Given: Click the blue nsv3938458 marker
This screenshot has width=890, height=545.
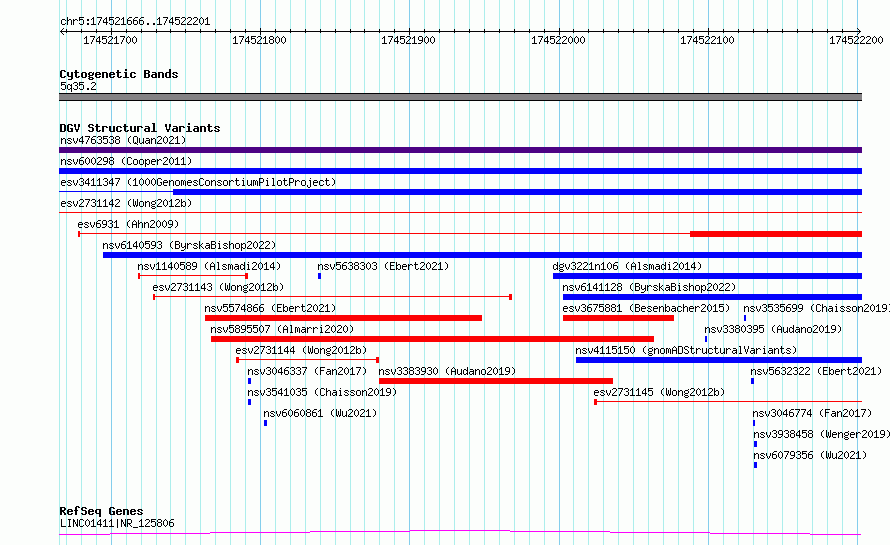Looking at the screenshot, I should (755, 444).
